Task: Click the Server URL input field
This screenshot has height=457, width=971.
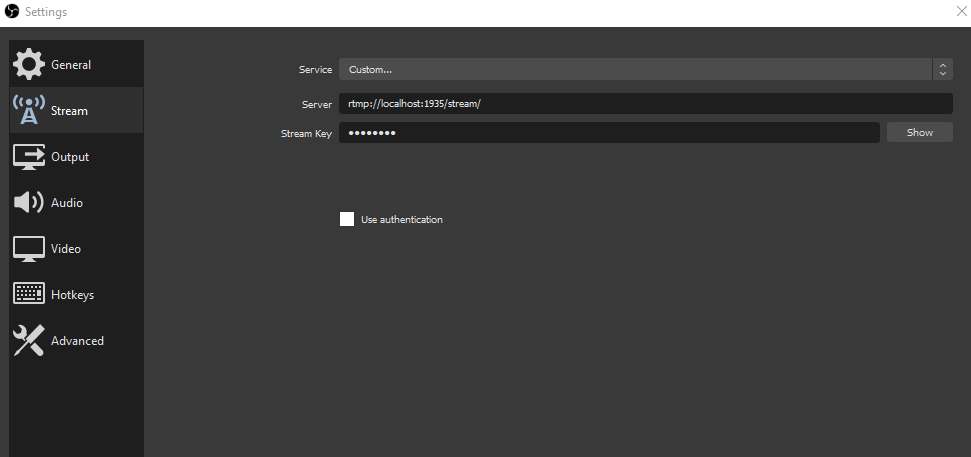Action: [645, 103]
